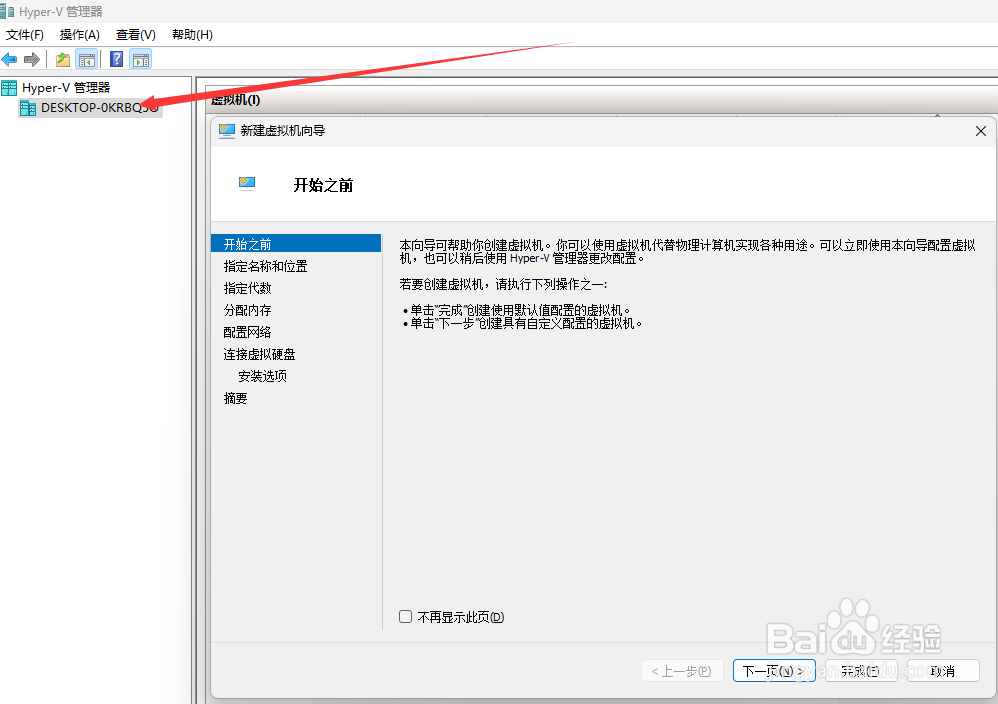Toggle the show/hide console tree icon

(87, 60)
